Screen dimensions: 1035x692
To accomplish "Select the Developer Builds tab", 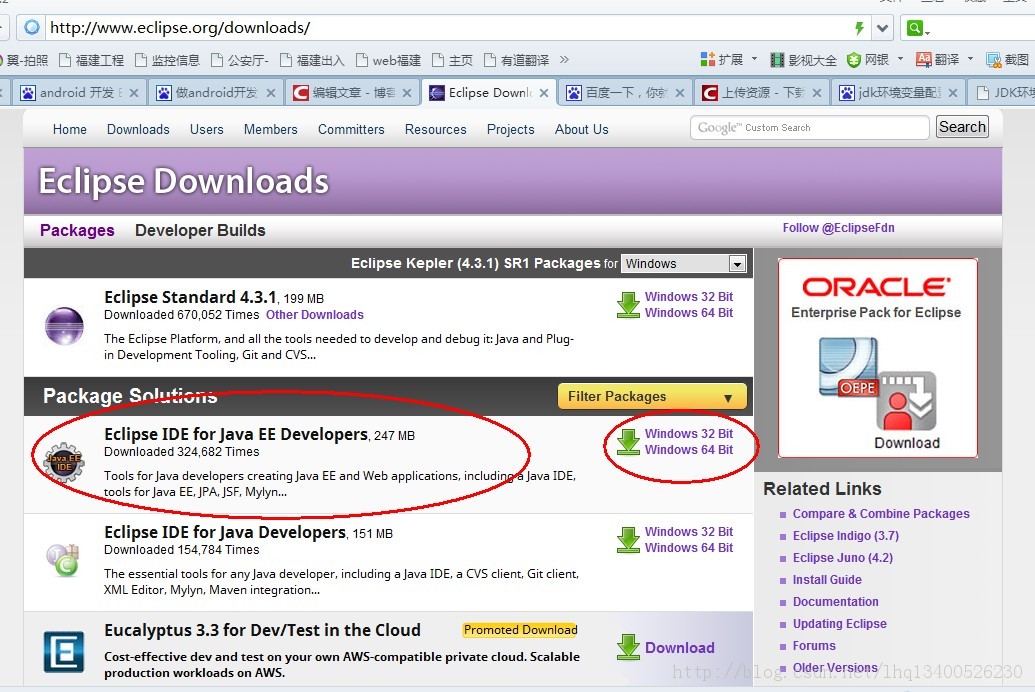I will pyautogui.click(x=199, y=230).
